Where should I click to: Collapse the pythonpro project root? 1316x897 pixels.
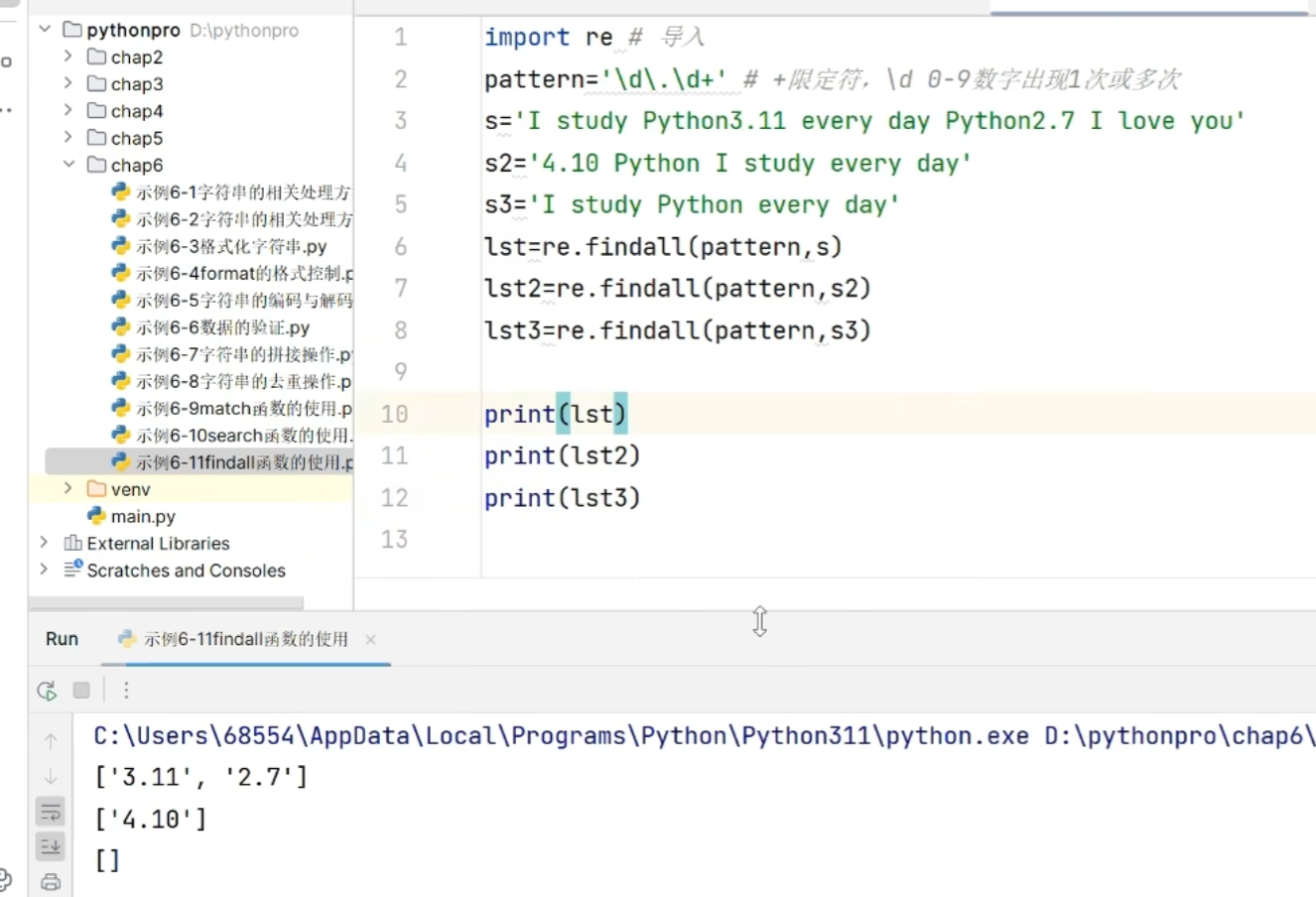point(45,30)
